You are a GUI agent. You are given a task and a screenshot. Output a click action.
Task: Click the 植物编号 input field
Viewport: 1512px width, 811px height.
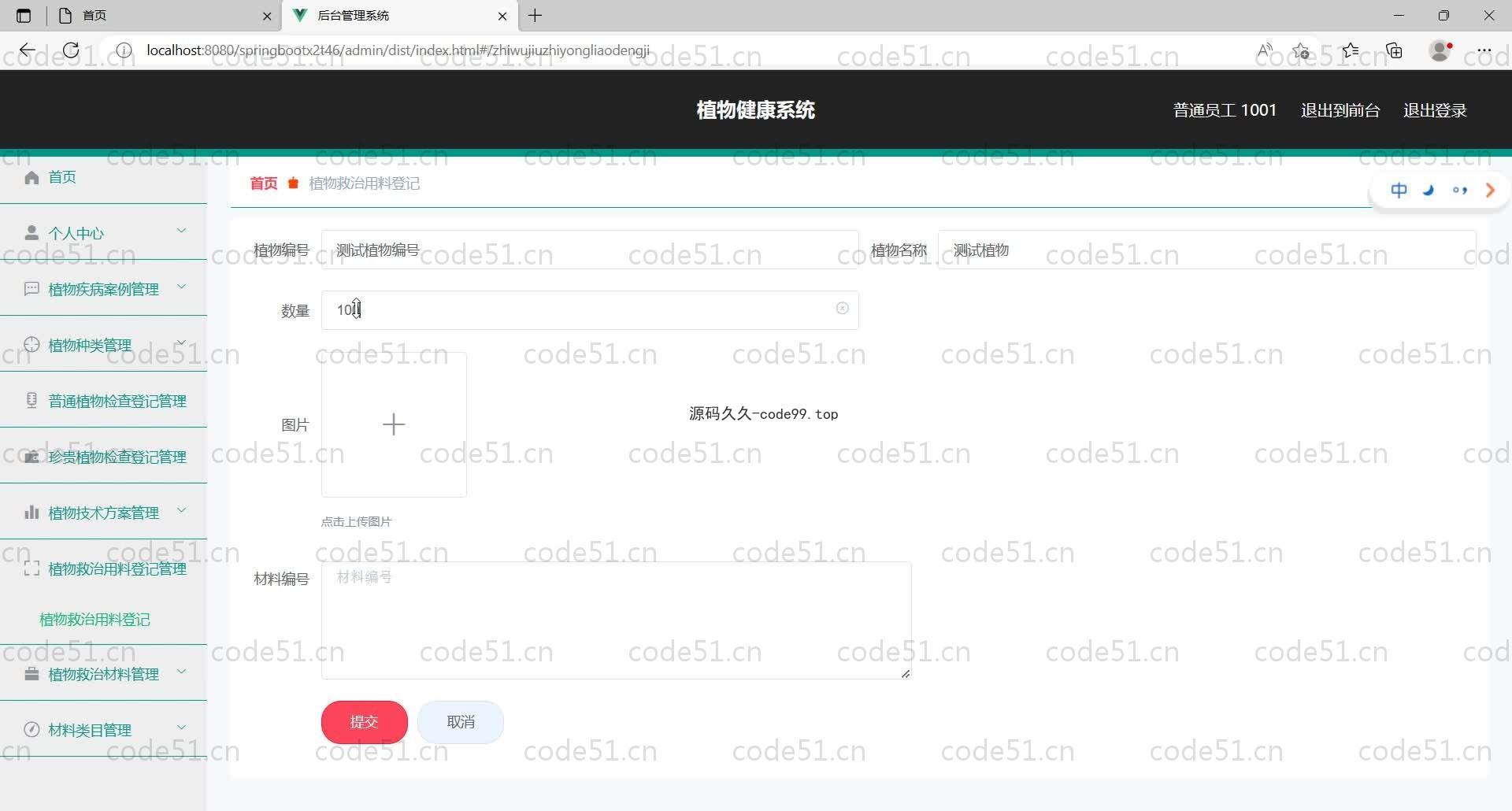[x=590, y=250]
